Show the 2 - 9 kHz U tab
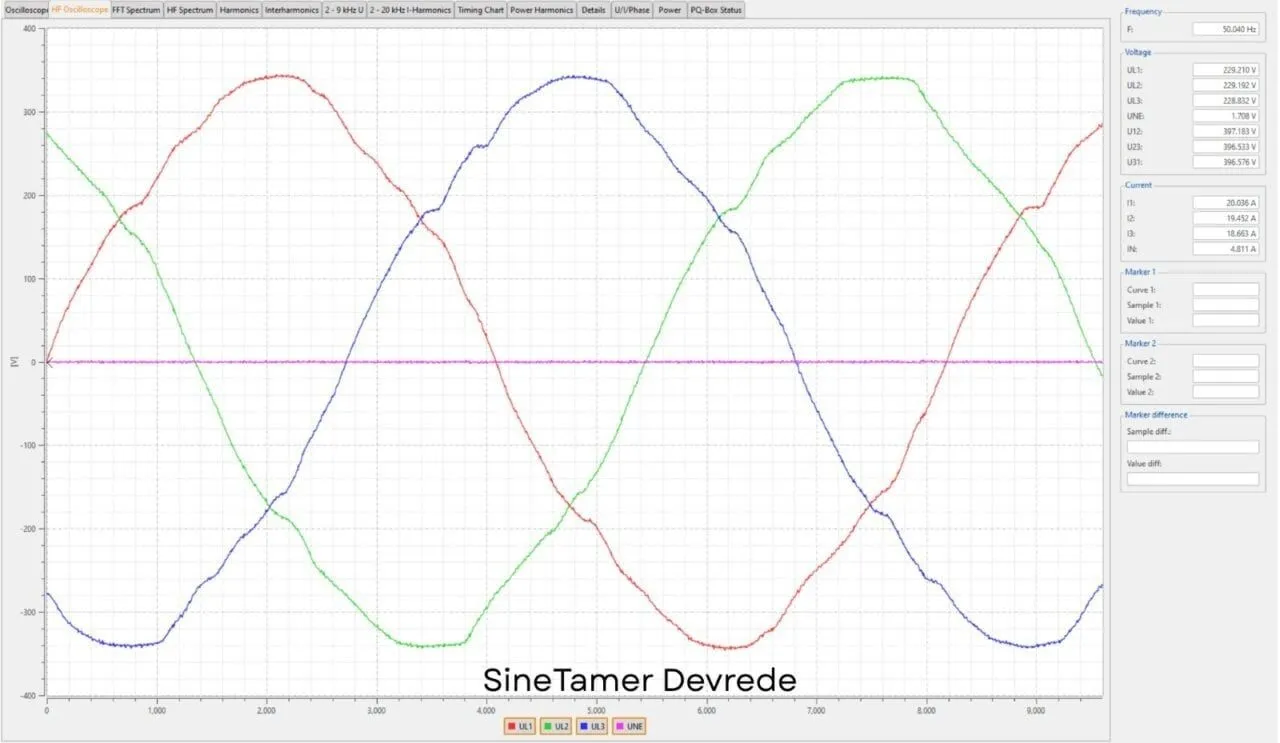Image resolution: width=1280 pixels, height=743 pixels. point(344,10)
